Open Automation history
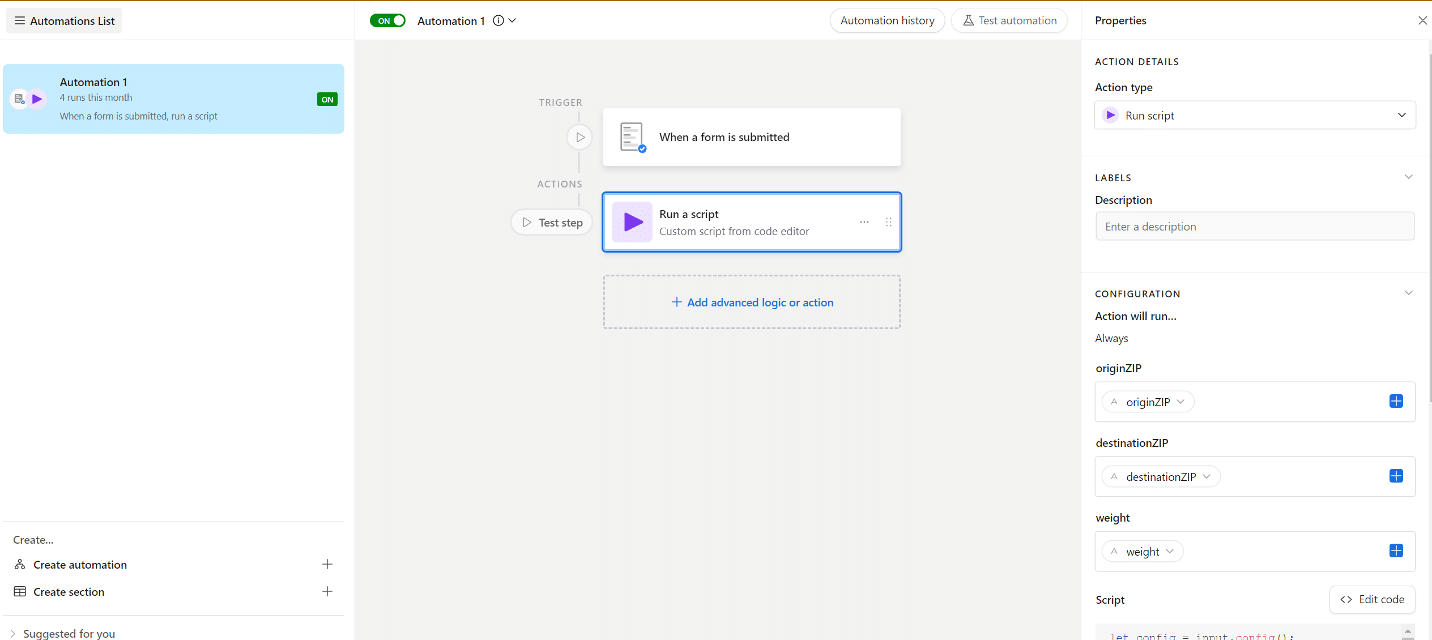Screen dimensions: 1432x640 click(887, 20)
